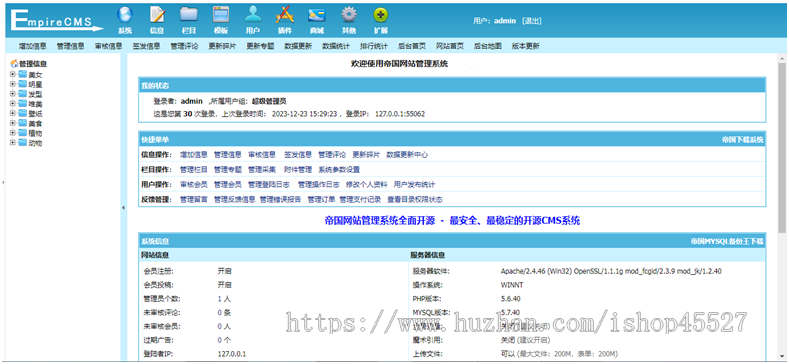Image resolution: width=789 pixels, height=364 pixels.
Task: Click the folder icon for 美女
Action: tap(23, 75)
